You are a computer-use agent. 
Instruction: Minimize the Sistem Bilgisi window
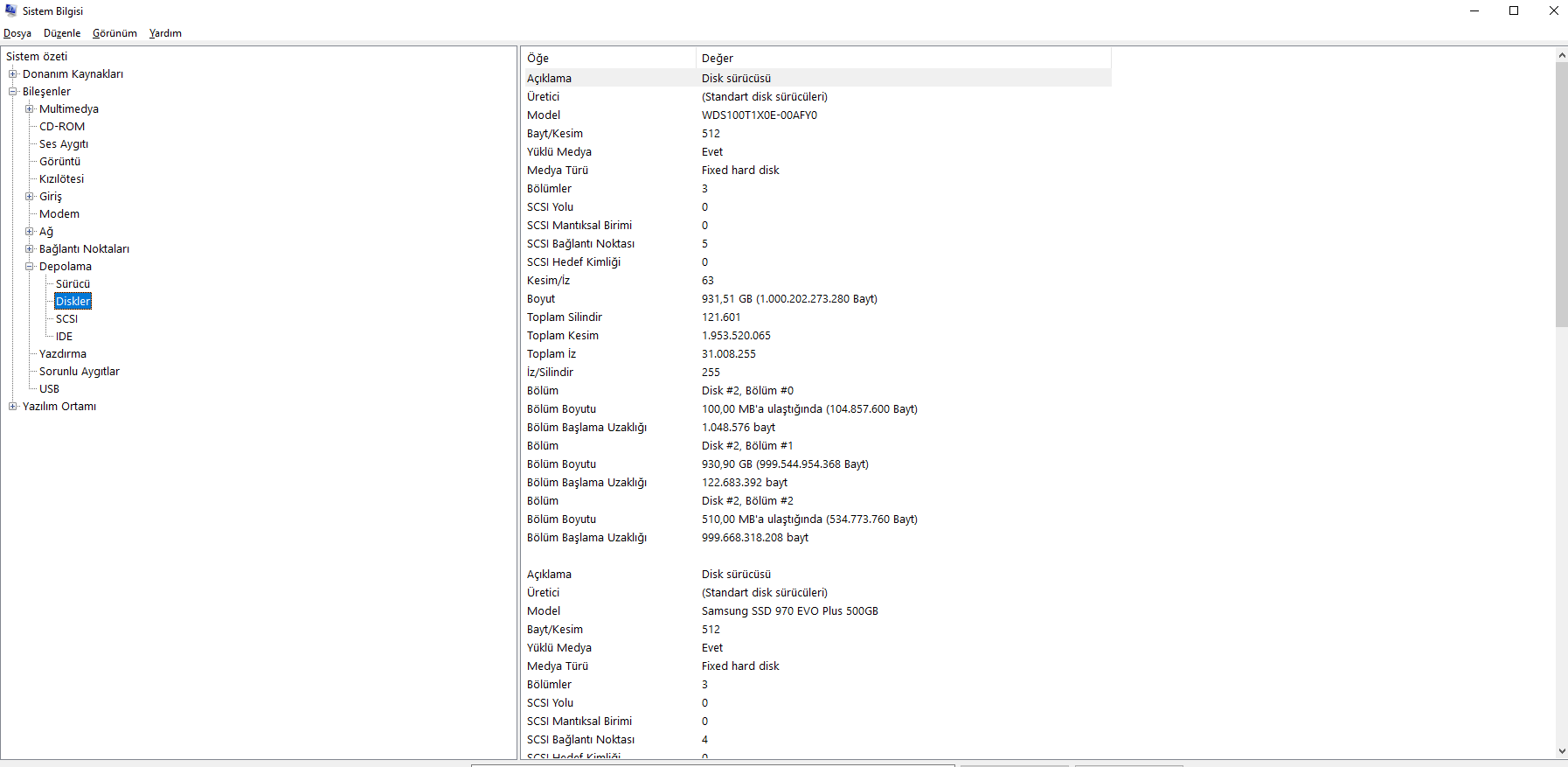pos(1474,10)
